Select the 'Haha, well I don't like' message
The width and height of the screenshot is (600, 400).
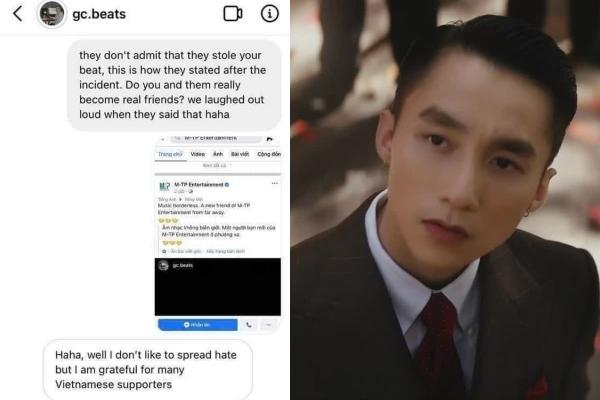(148, 369)
